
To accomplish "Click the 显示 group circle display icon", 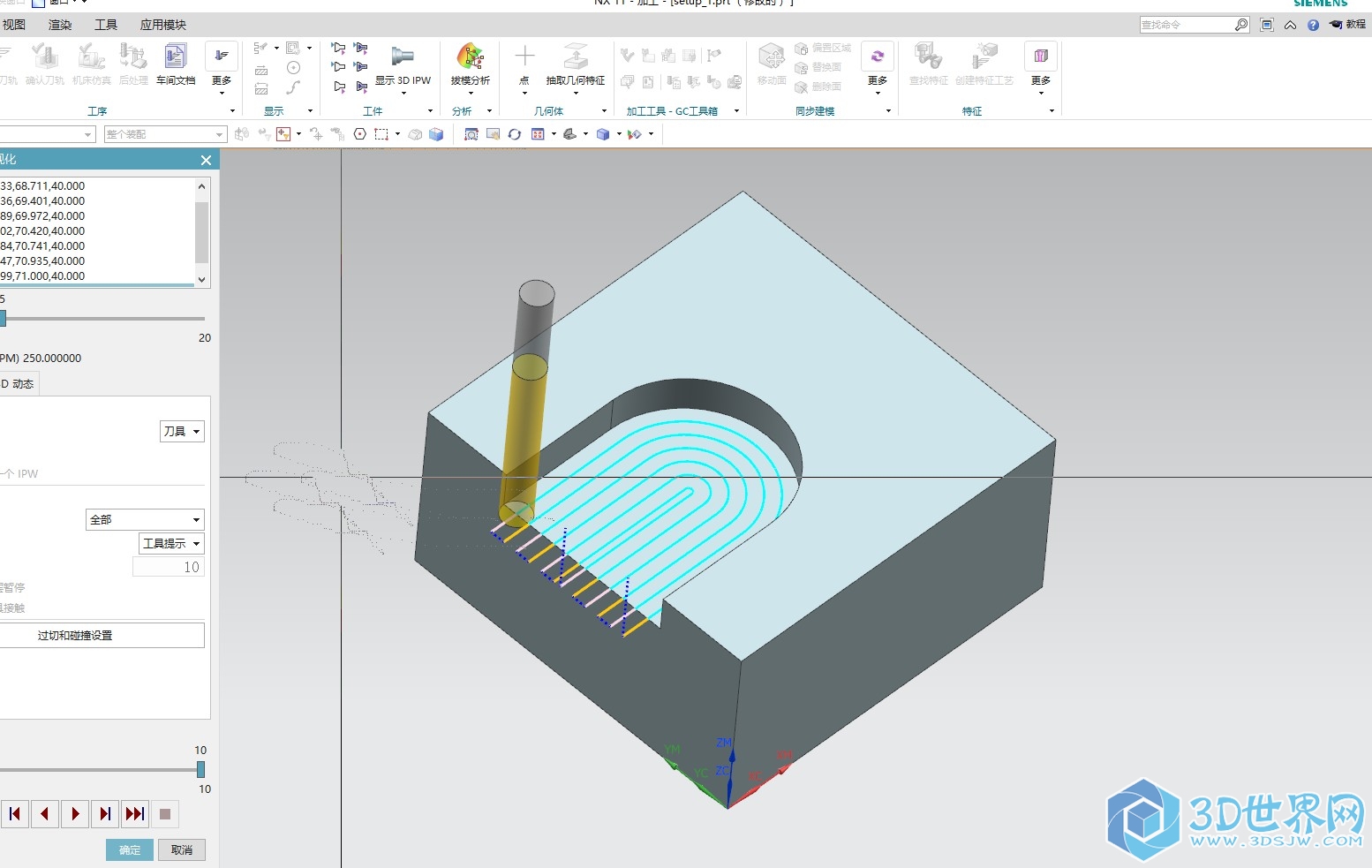I will [x=294, y=68].
